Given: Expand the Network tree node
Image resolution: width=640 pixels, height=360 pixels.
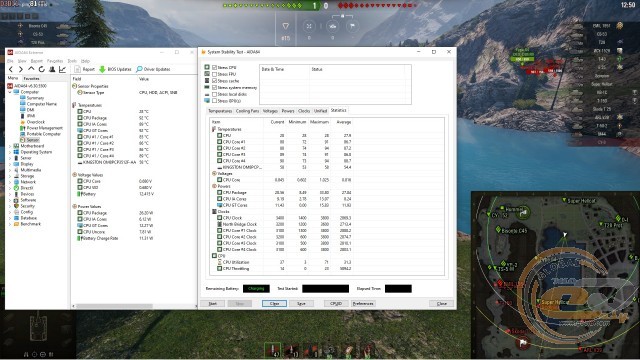Looking at the screenshot, I should coord(10,182).
